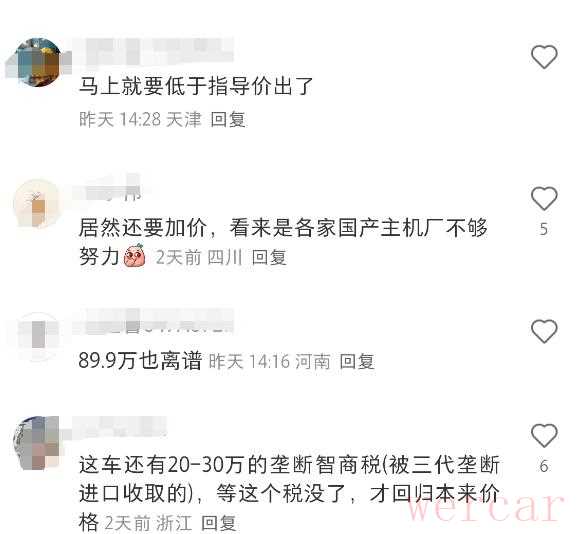Like the 89.9万也离谱 comment
Screen dimensions: 578x534
pyautogui.click(x=544, y=331)
